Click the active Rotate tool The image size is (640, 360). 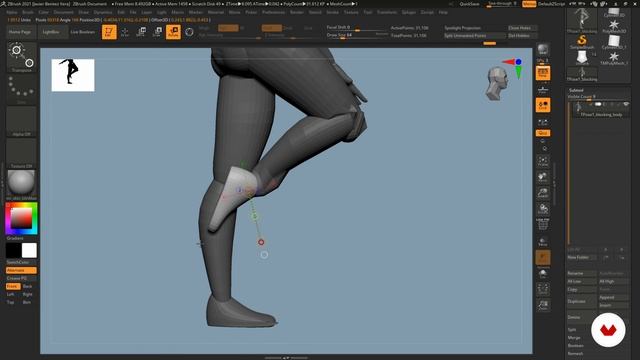(173, 32)
